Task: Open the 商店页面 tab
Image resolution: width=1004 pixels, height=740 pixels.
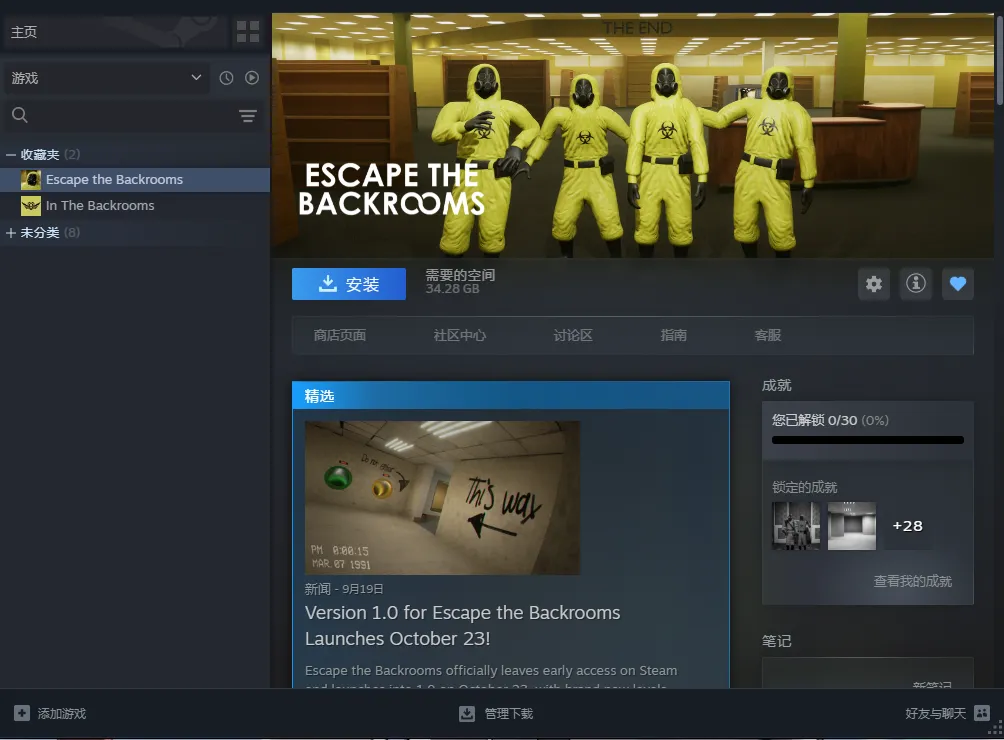Action: click(x=340, y=336)
